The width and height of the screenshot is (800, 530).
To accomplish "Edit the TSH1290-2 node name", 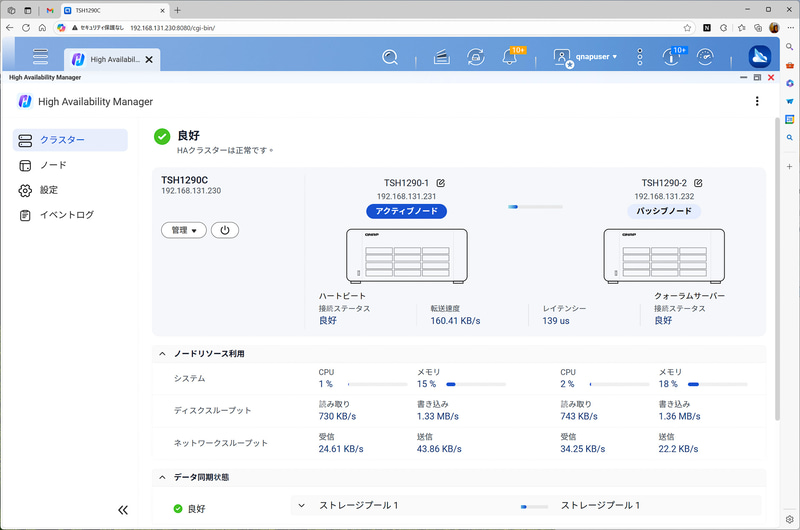I will click(x=698, y=183).
